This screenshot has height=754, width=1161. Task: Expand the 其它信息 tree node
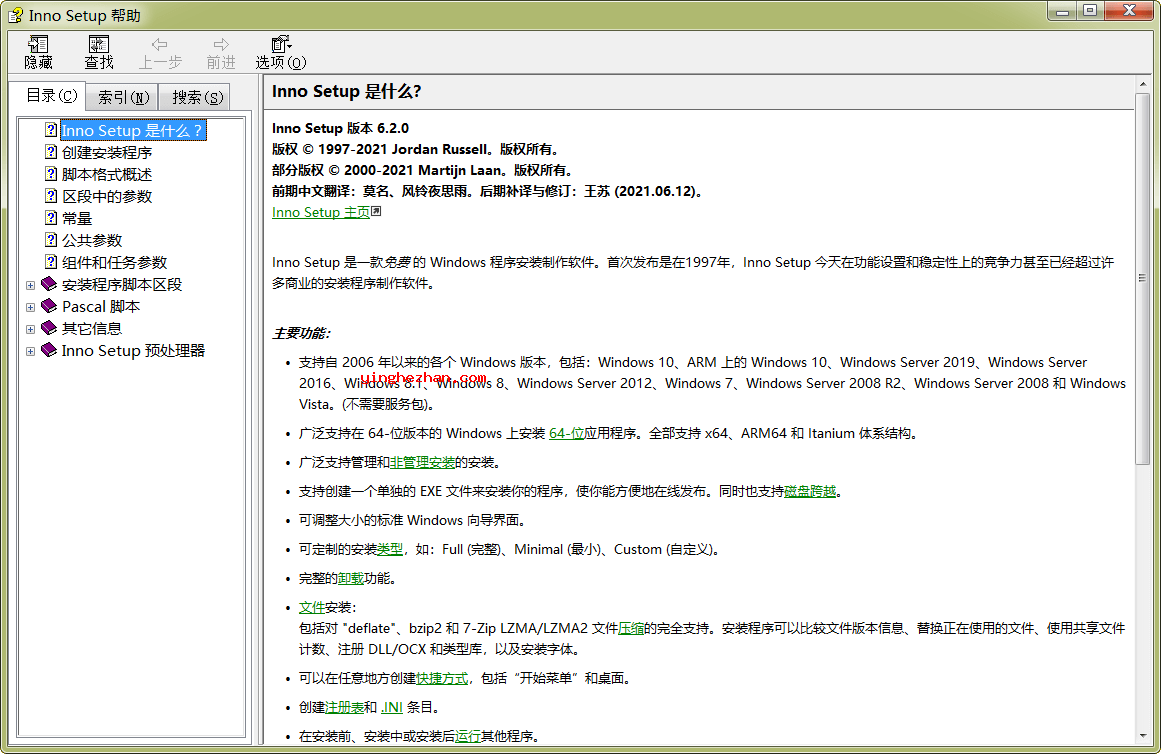(x=30, y=329)
